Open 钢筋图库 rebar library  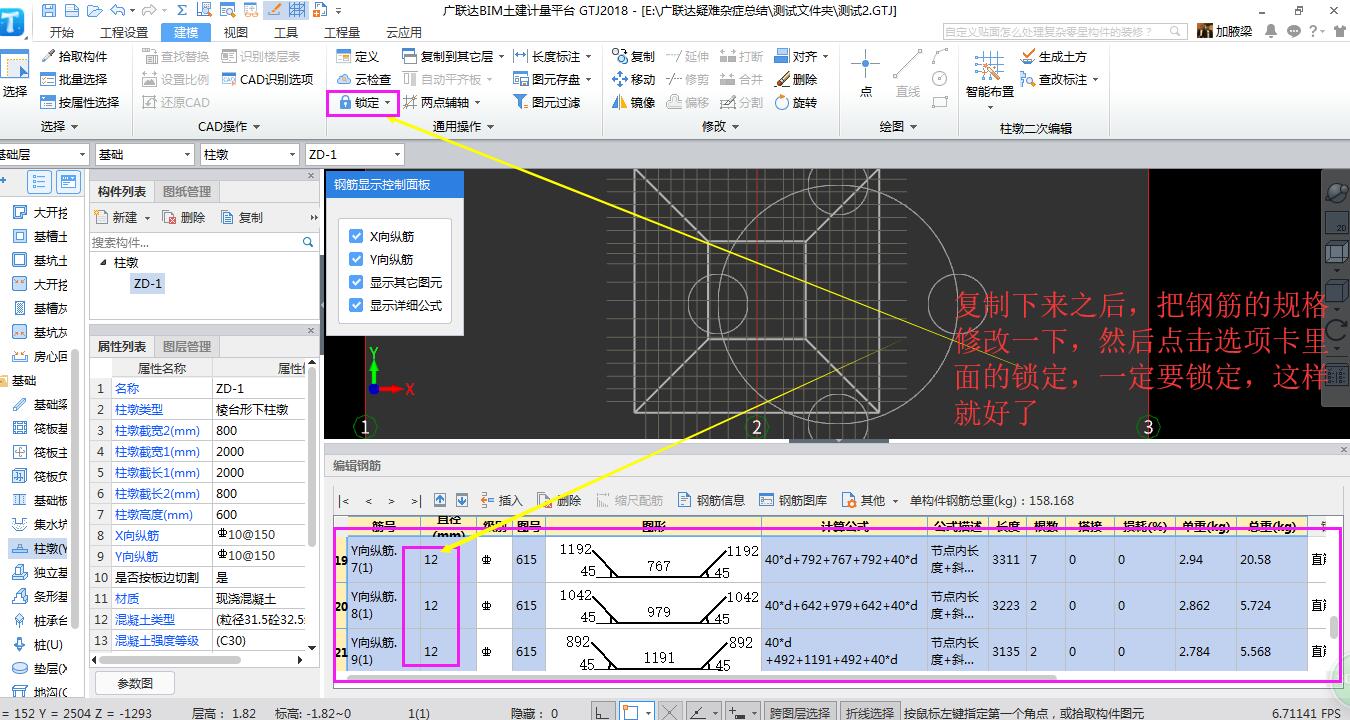tap(793, 500)
